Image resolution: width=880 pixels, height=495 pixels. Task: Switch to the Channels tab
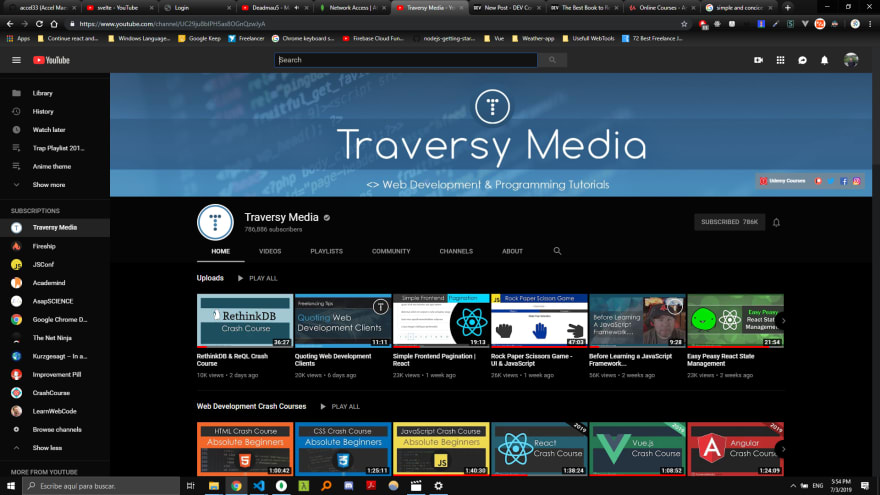456,251
